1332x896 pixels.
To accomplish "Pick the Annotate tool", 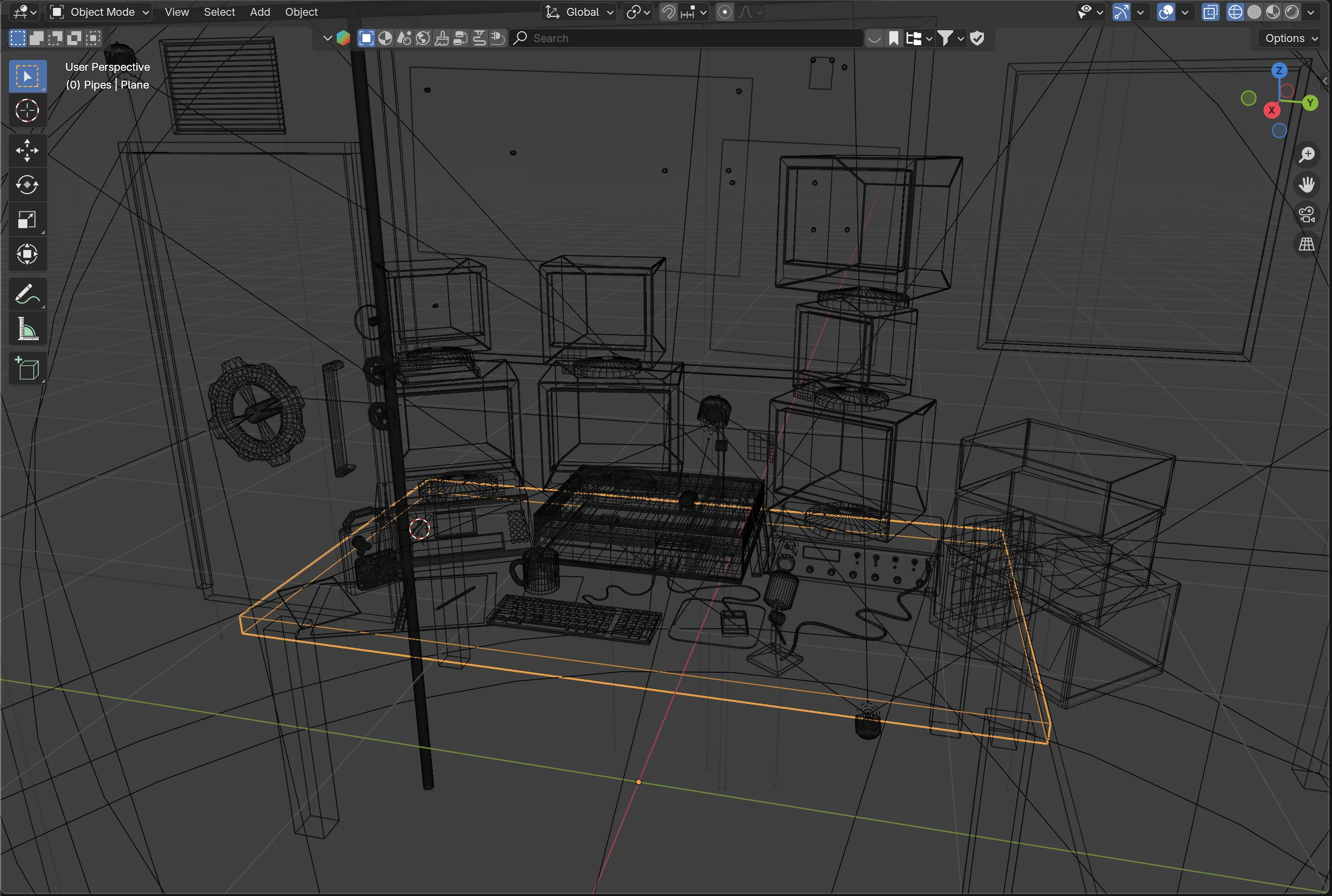I will click(x=27, y=293).
